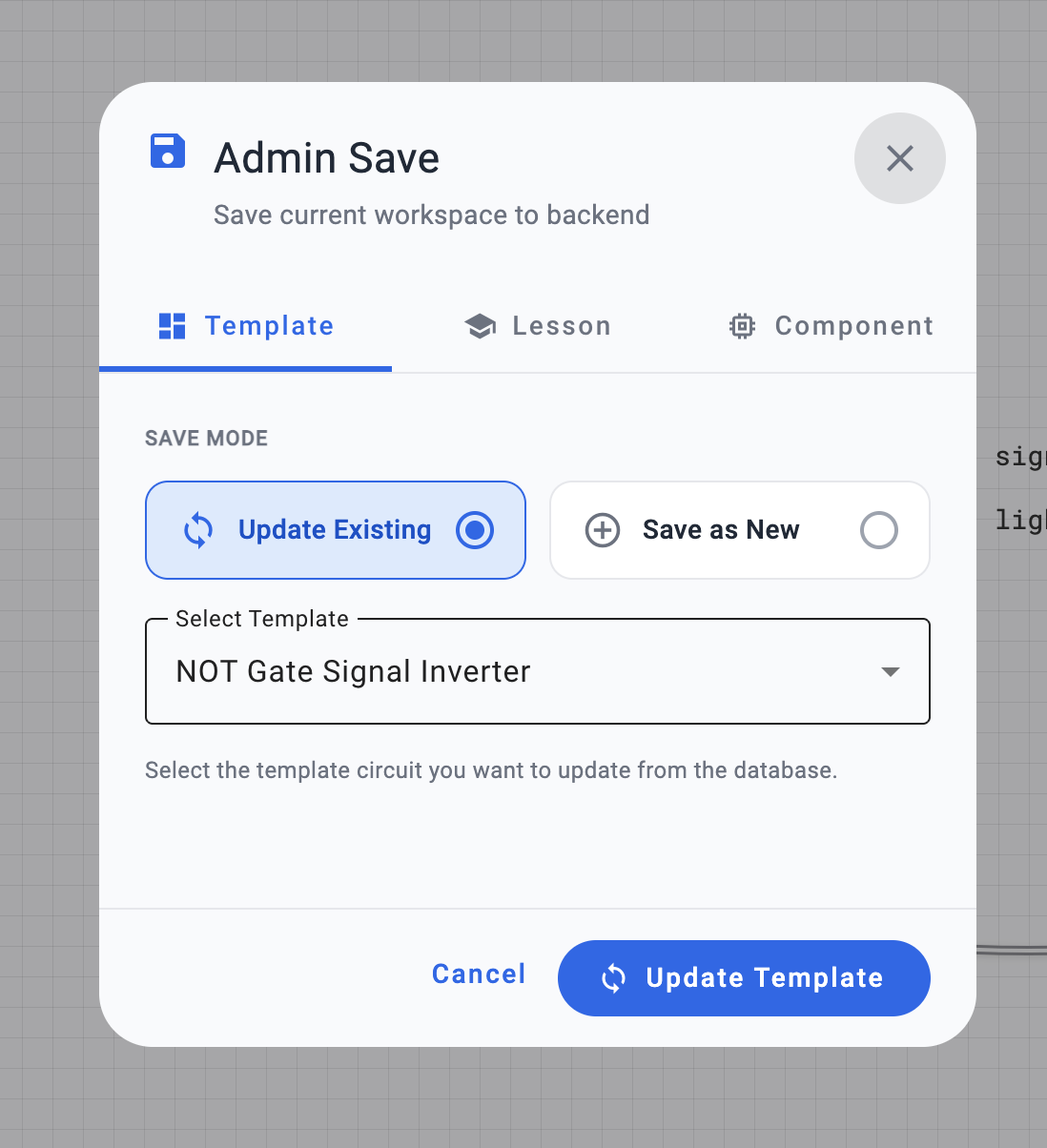Image resolution: width=1047 pixels, height=1148 pixels.
Task: Click the Save as New plus icon
Action: 603,530
